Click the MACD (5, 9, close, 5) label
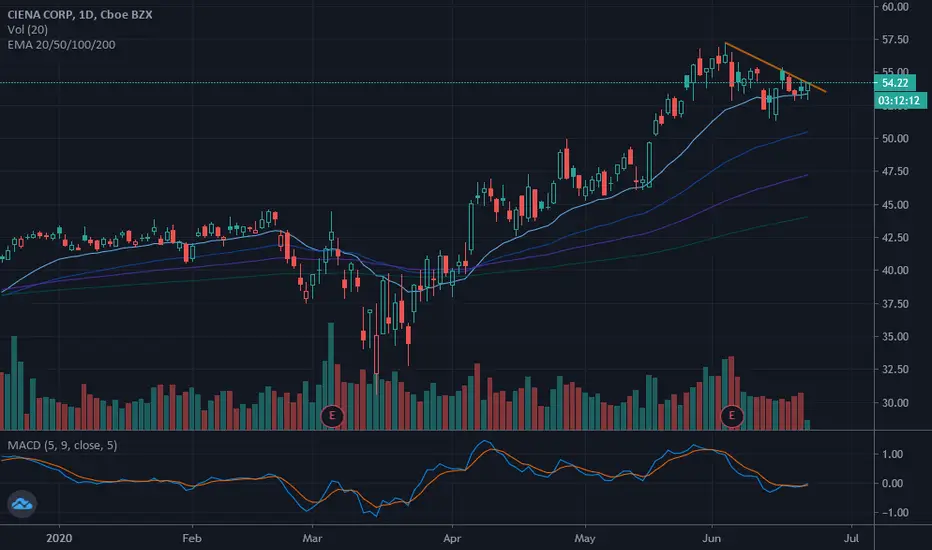Screen dimensions: 932x550 [x=62, y=445]
